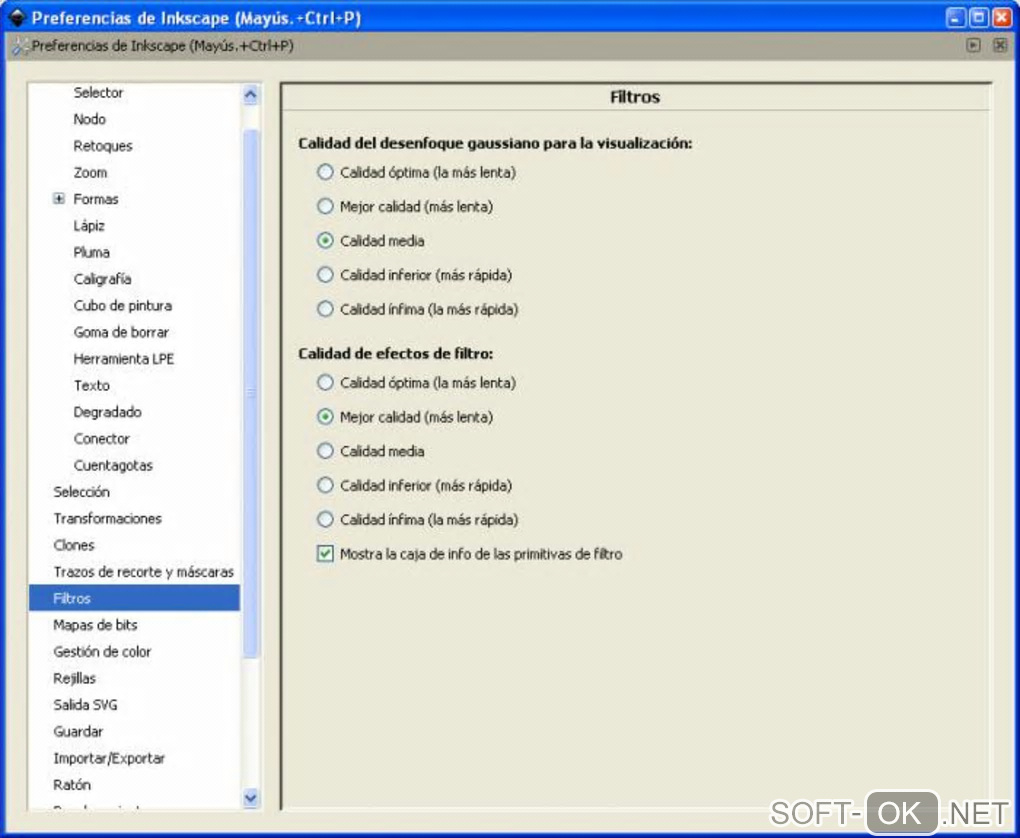Open Trazos de recorte y máscaras
The height and width of the screenshot is (838, 1020).
point(143,572)
